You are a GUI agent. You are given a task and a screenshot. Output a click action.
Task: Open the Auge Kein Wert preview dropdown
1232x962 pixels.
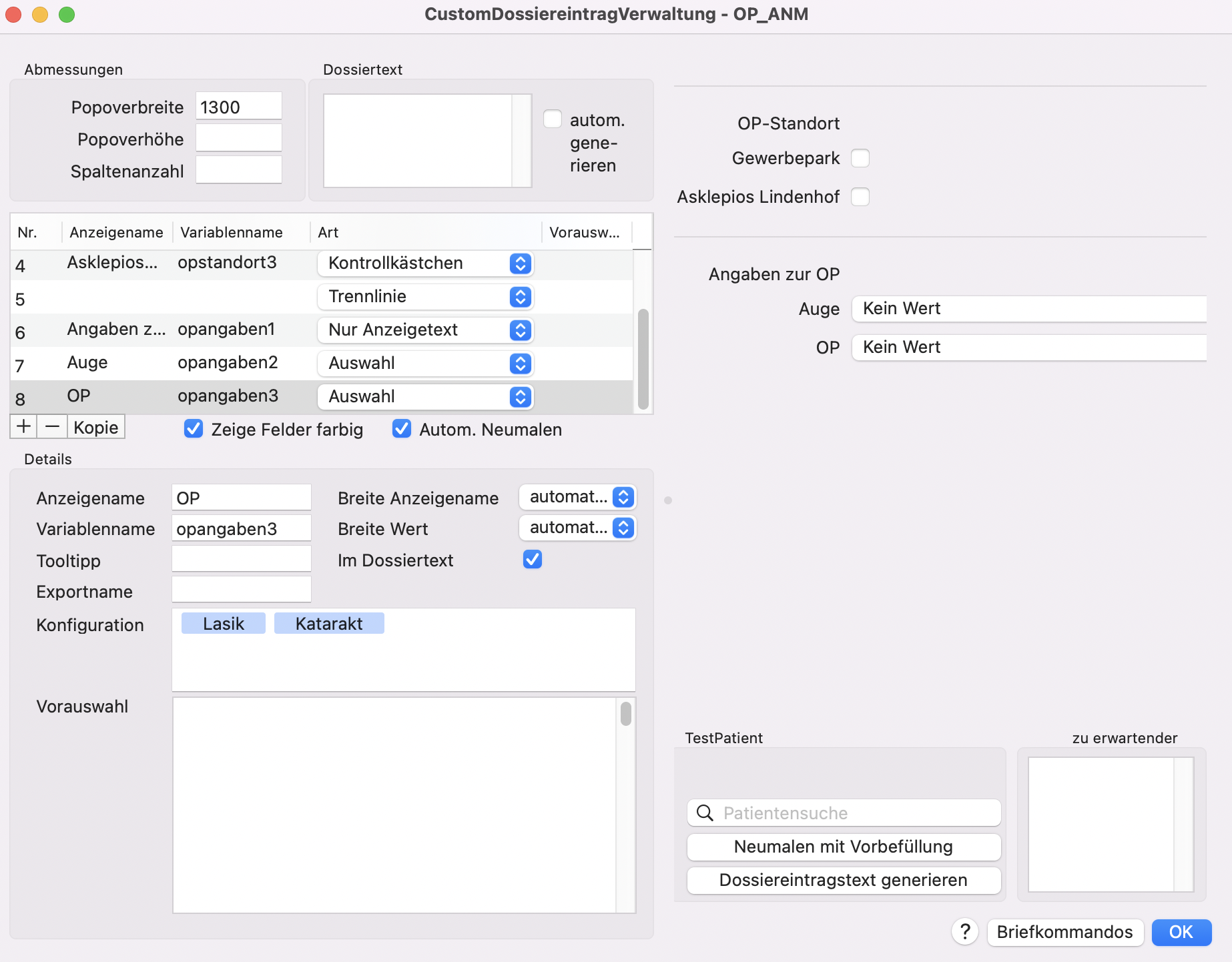(x=1029, y=309)
